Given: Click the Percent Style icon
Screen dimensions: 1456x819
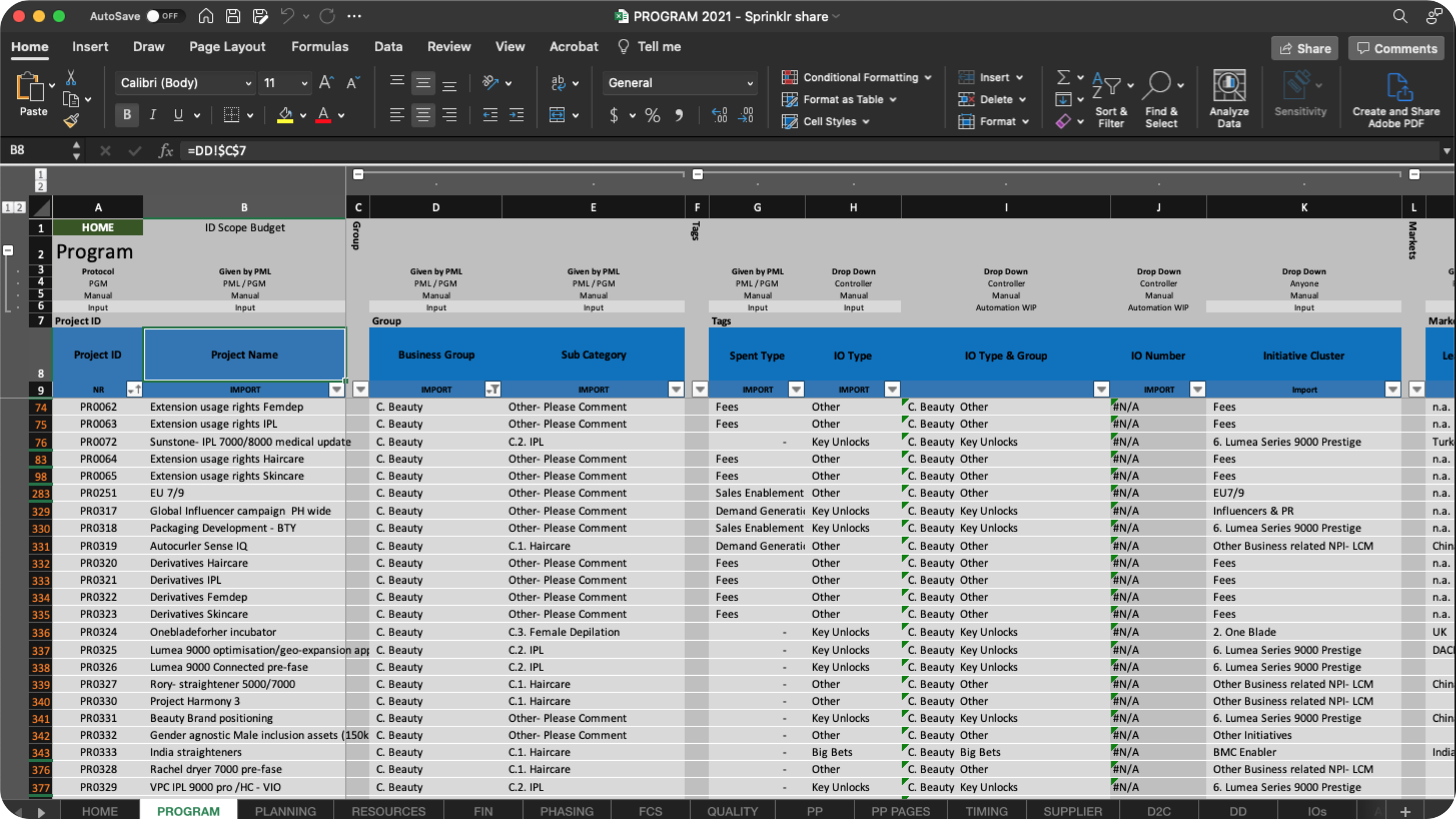Looking at the screenshot, I should (652, 115).
